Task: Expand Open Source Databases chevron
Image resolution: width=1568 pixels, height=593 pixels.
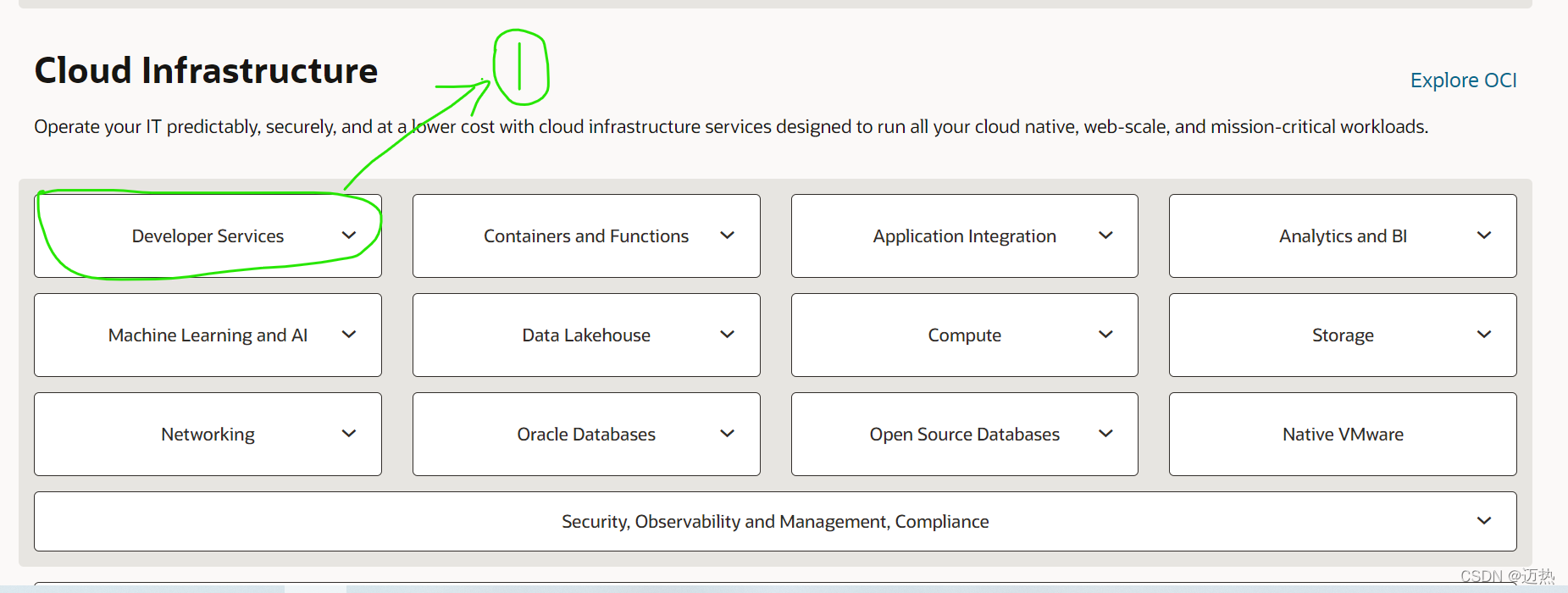Action: pos(1105,434)
